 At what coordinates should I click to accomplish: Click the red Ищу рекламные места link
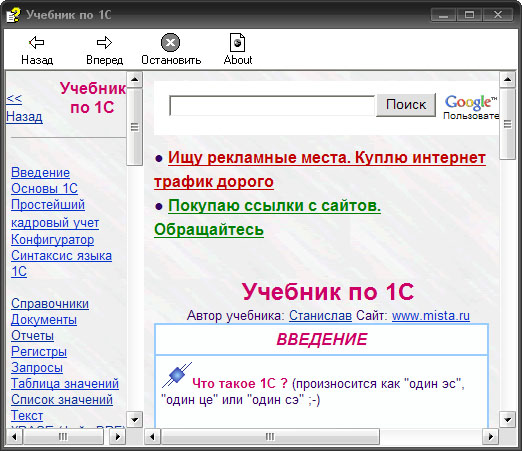click(x=320, y=170)
